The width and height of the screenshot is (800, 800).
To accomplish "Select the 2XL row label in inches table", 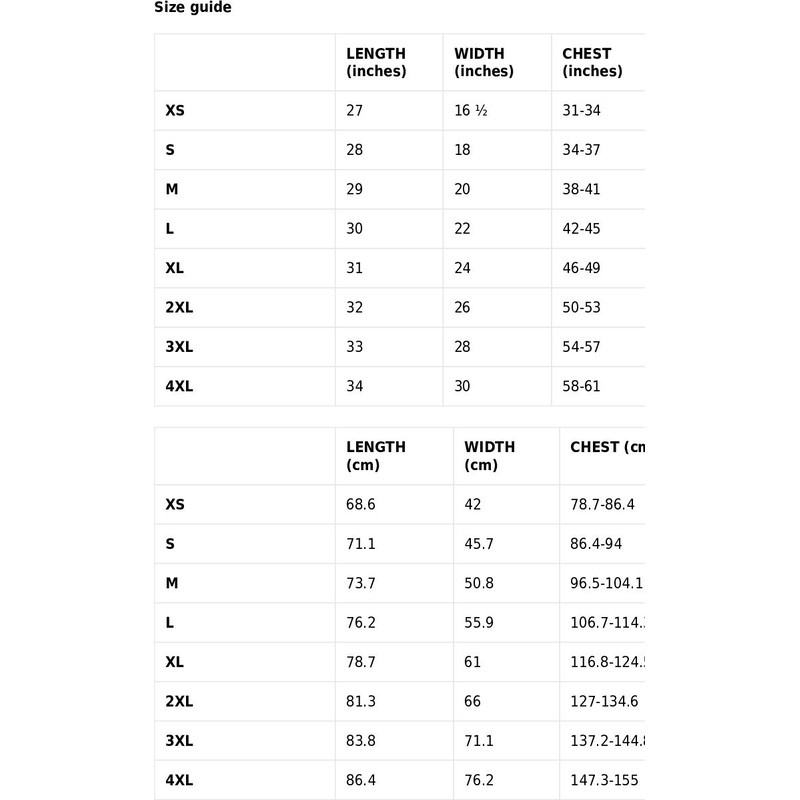I will tap(179, 308).
